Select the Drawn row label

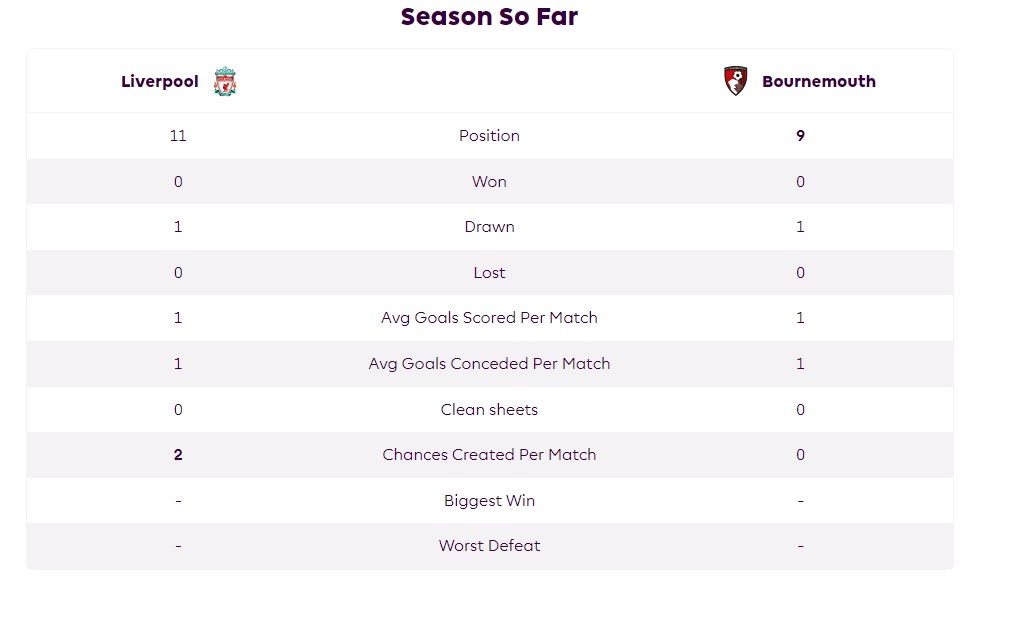click(x=489, y=227)
